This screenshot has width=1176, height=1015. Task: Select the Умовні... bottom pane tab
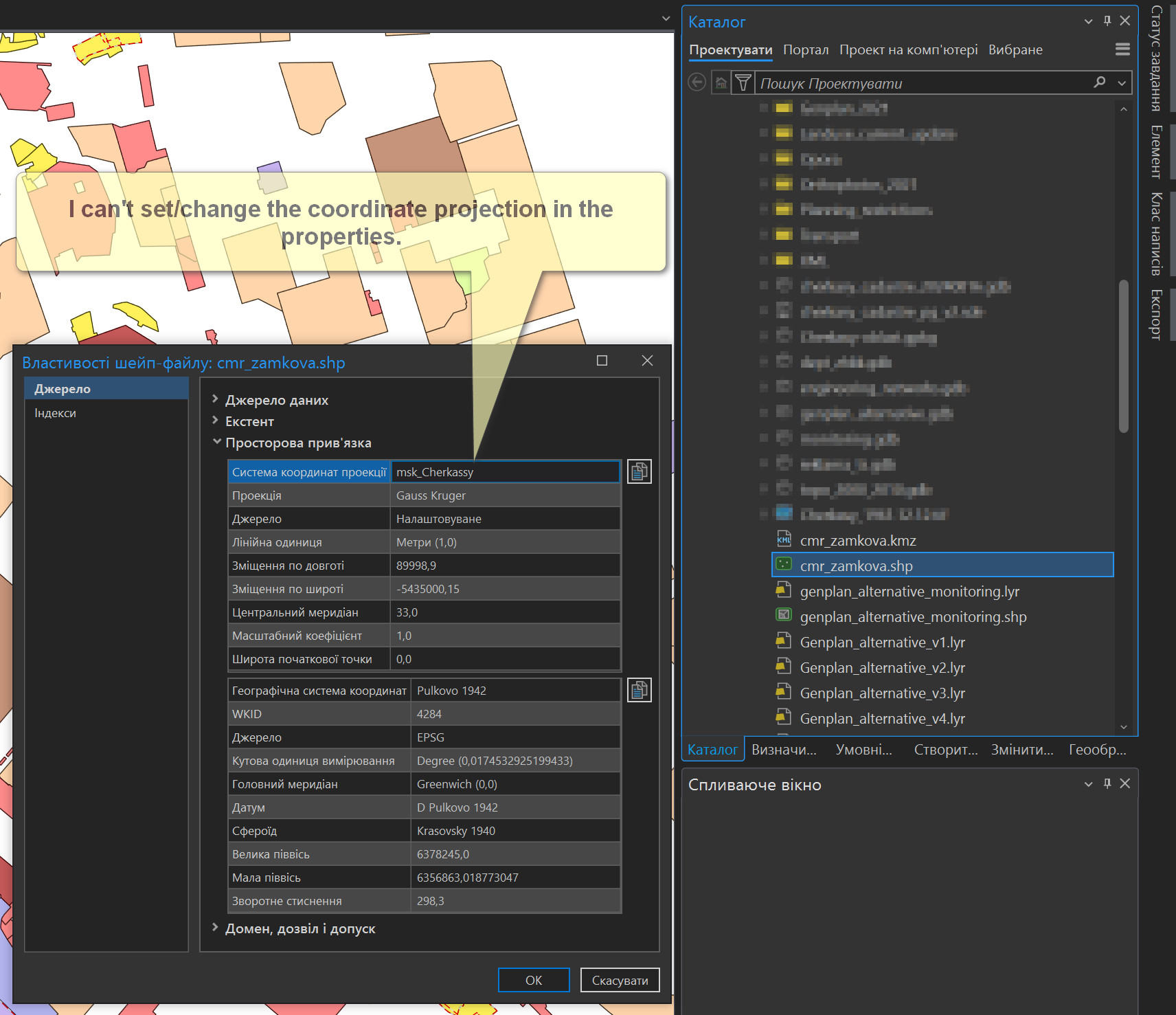(863, 749)
